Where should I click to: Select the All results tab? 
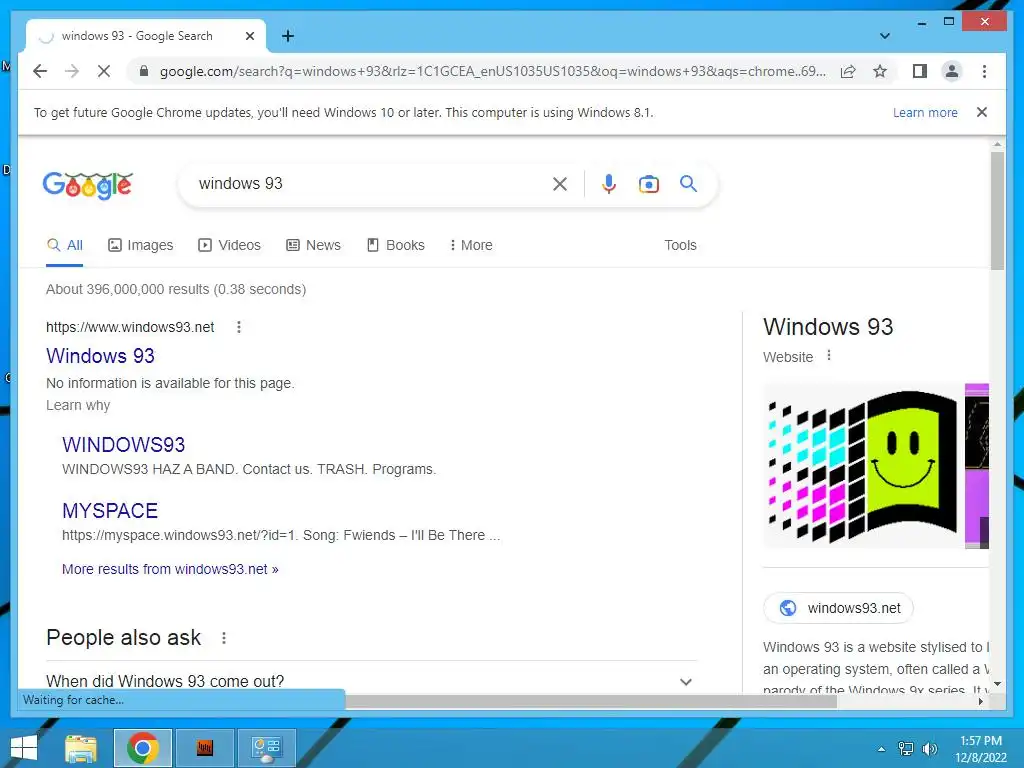65,246
